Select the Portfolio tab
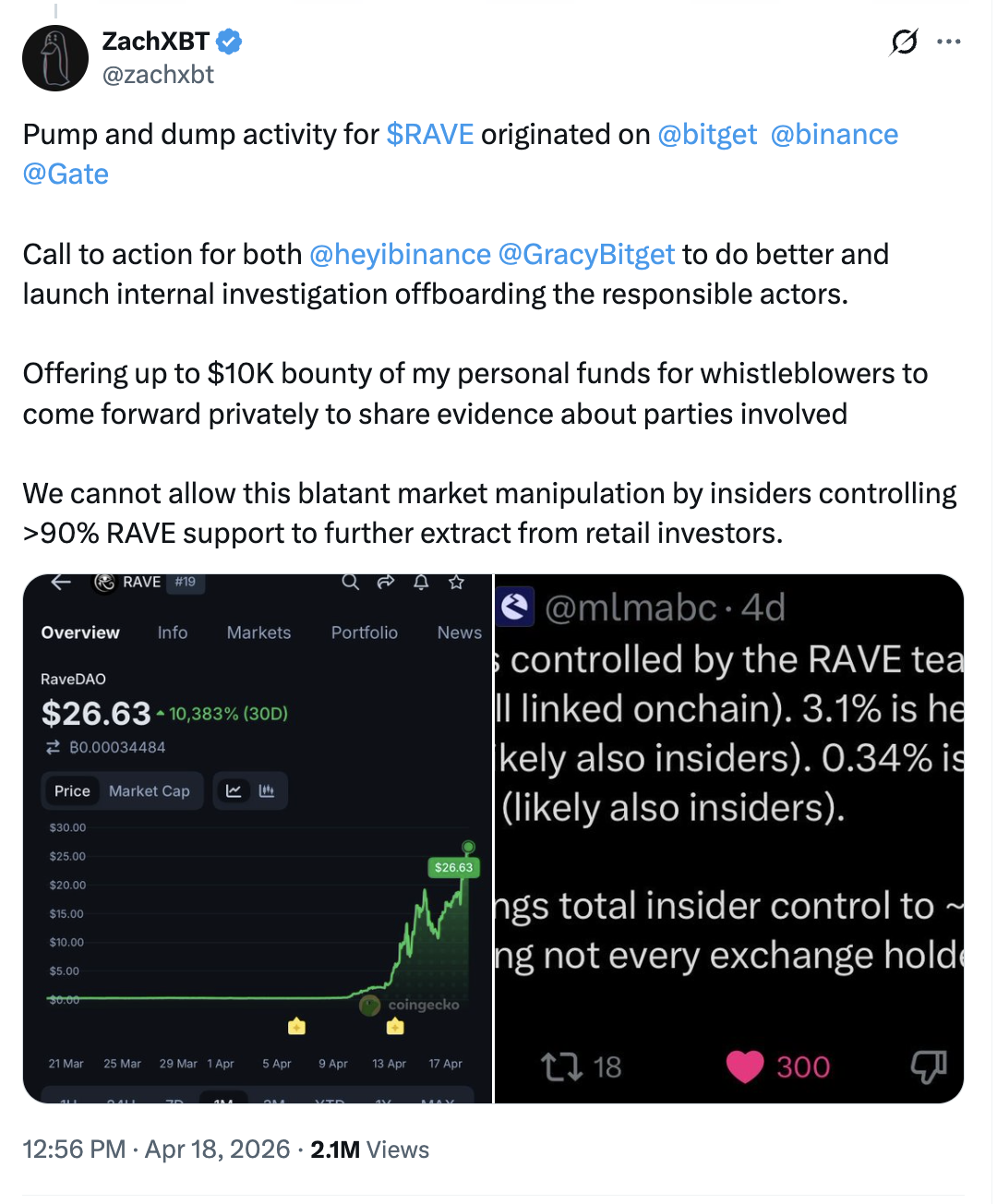 pyautogui.click(x=364, y=632)
